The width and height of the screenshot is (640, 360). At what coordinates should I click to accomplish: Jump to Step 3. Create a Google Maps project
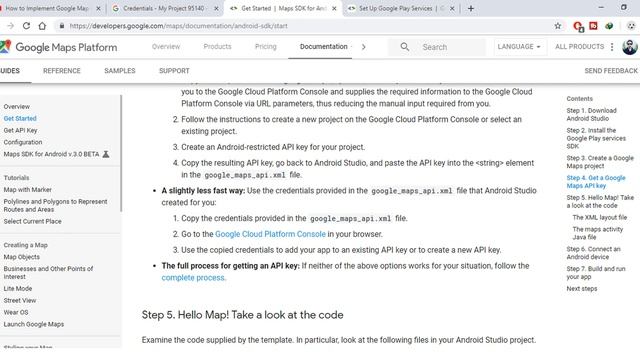600,162
